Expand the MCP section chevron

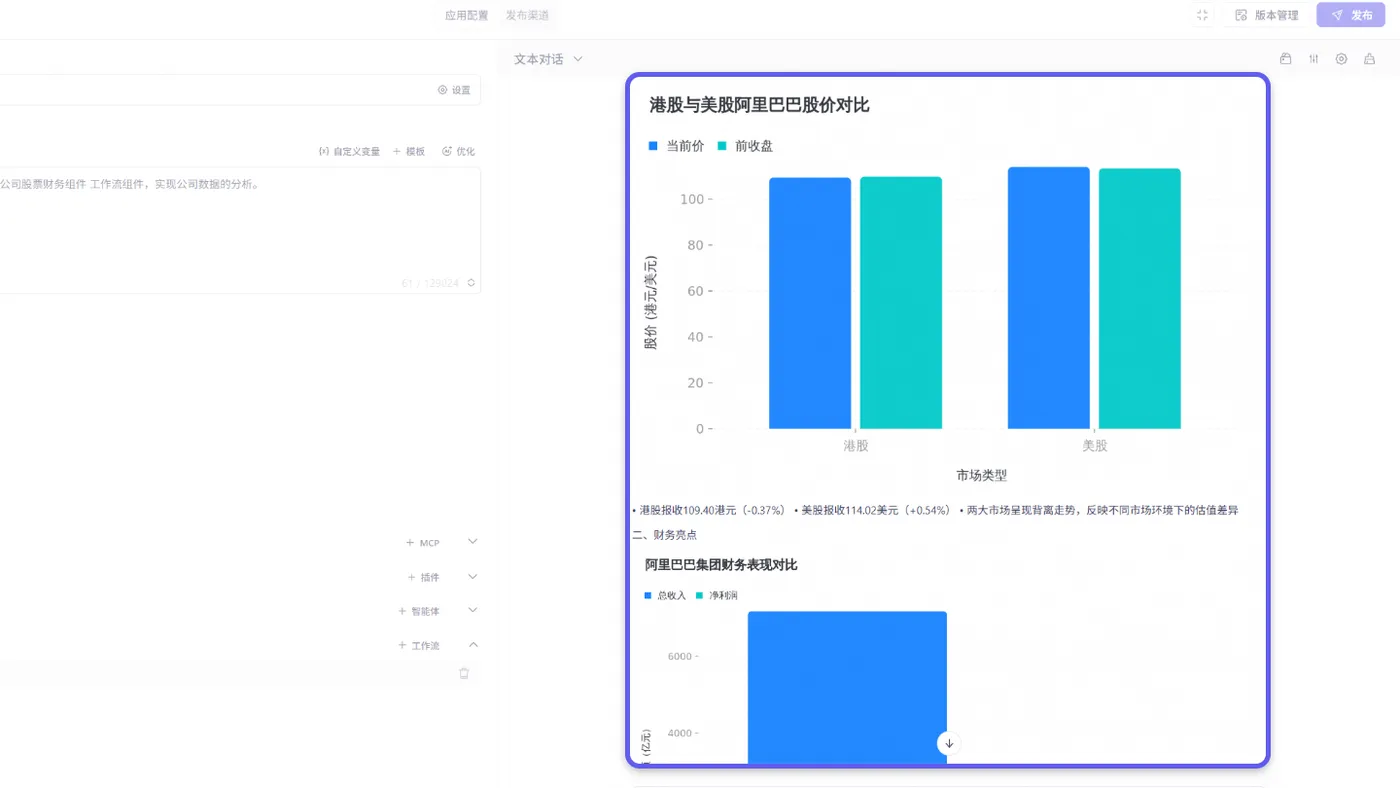[x=473, y=542]
